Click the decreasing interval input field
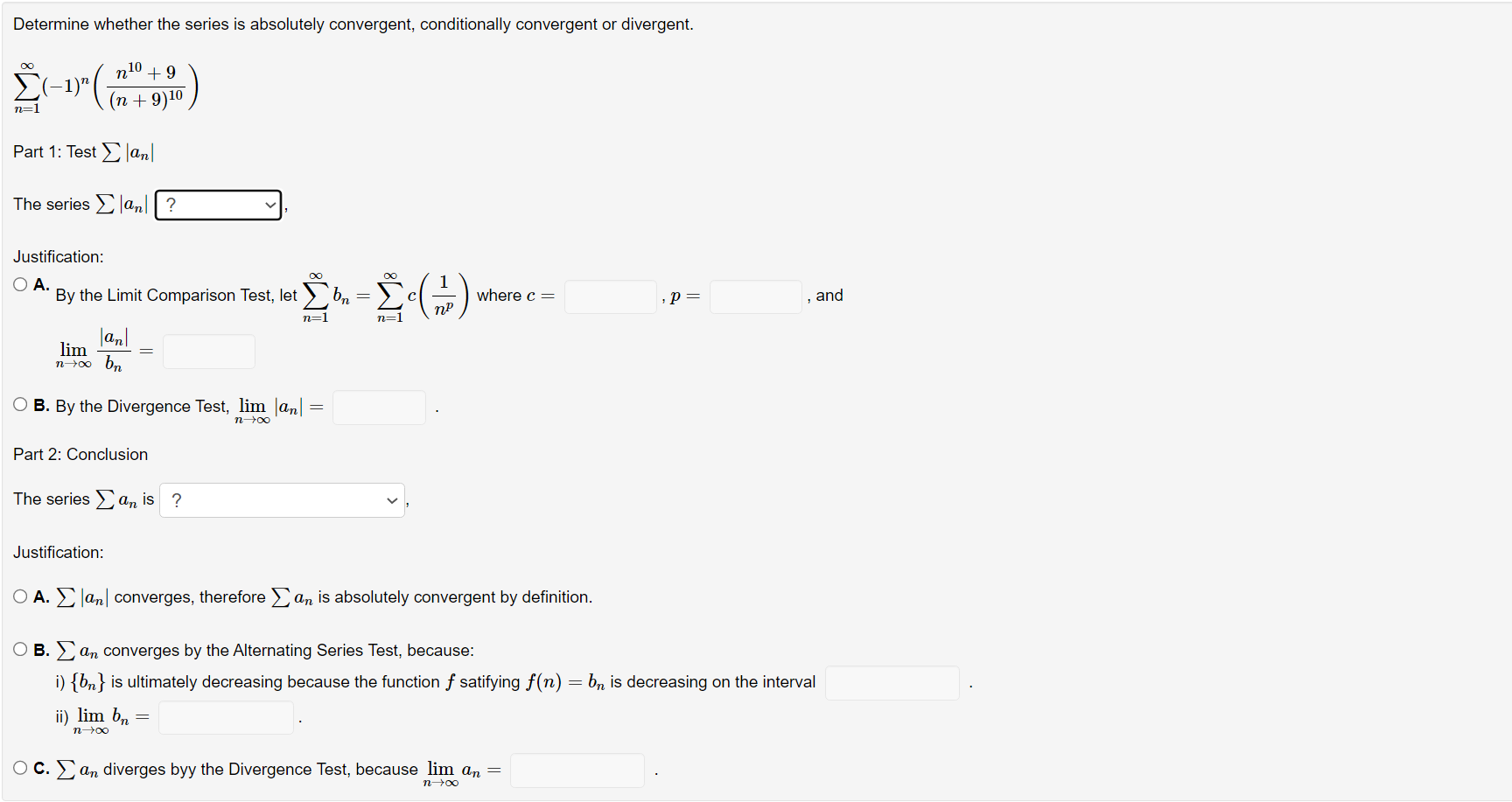This screenshot has width=1512, height=802. [892, 682]
